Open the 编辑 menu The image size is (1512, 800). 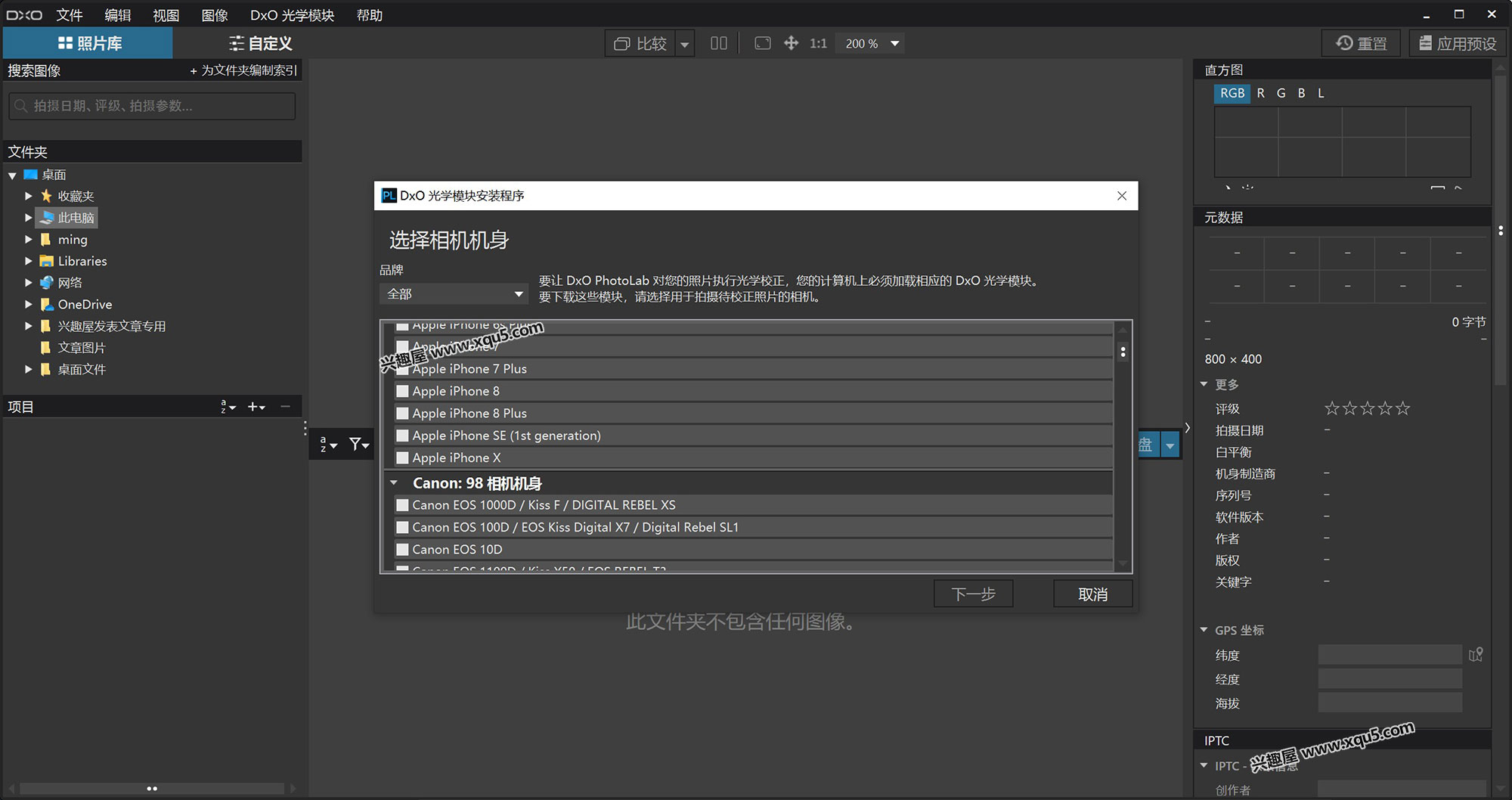[x=118, y=15]
